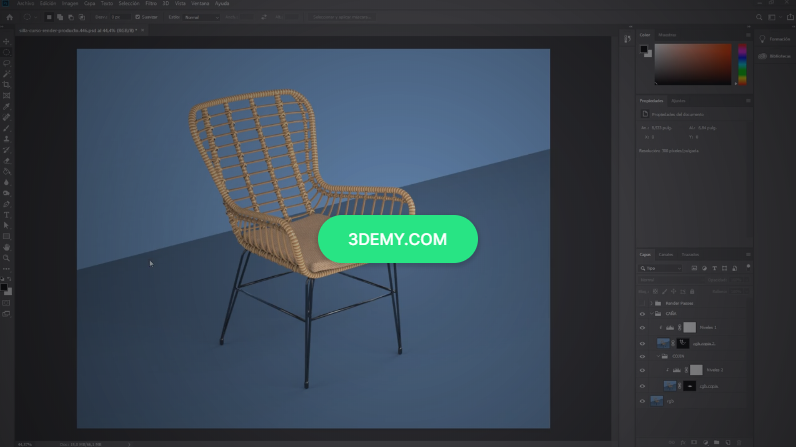Collapse the COJIN group
Image resolution: width=796 pixels, height=447 pixels.
658,357
